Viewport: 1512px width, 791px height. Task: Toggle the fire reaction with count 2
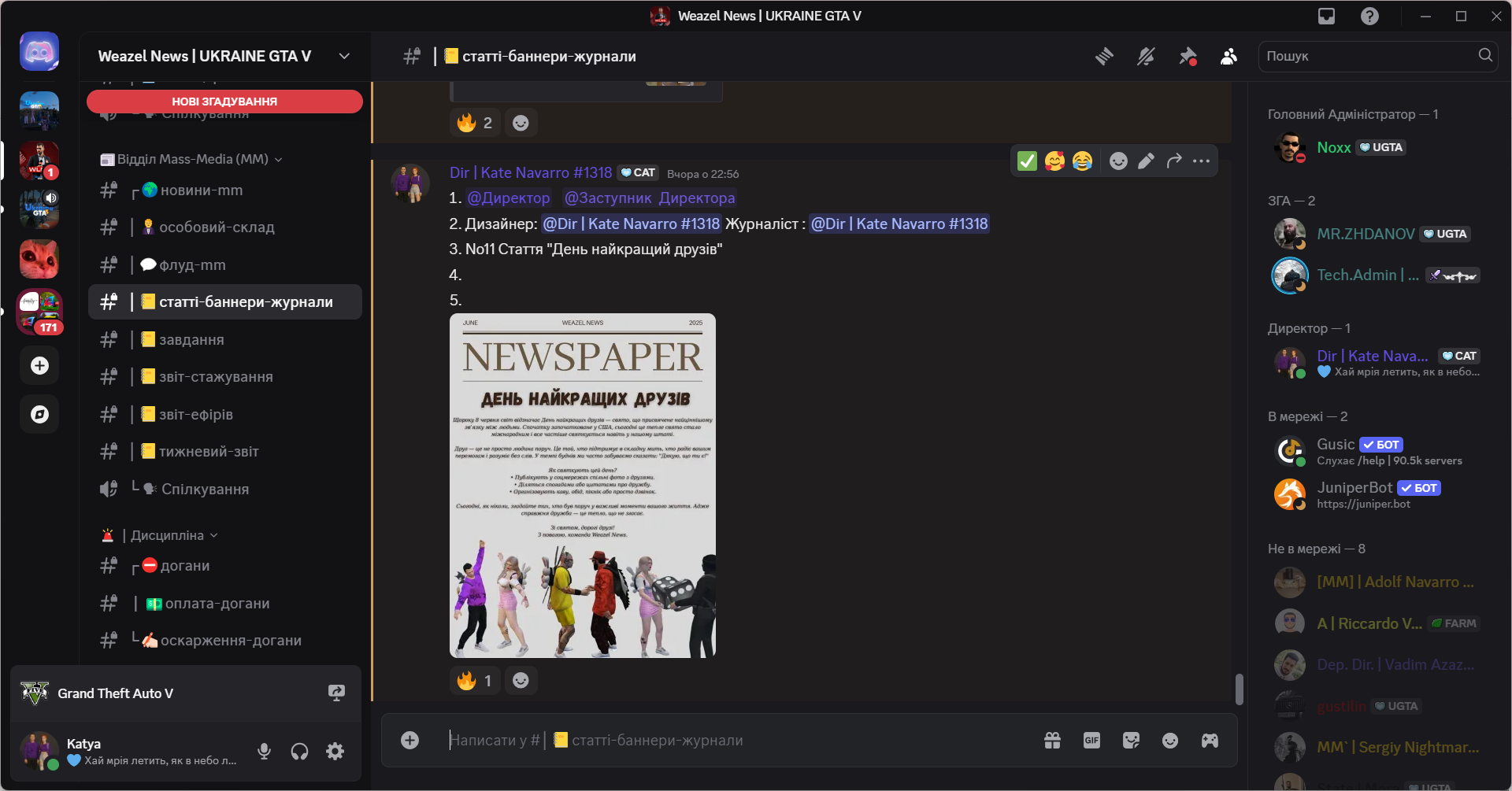click(x=475, y=123)
